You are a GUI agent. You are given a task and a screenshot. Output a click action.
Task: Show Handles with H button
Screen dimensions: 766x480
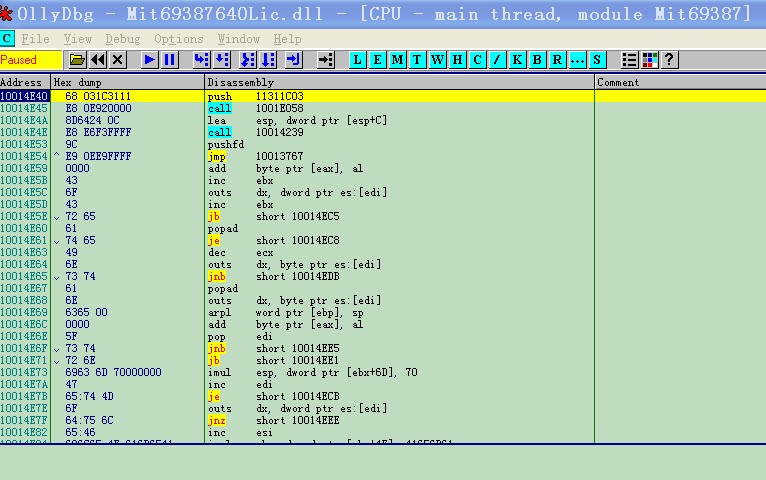click(x=457, y=60)
